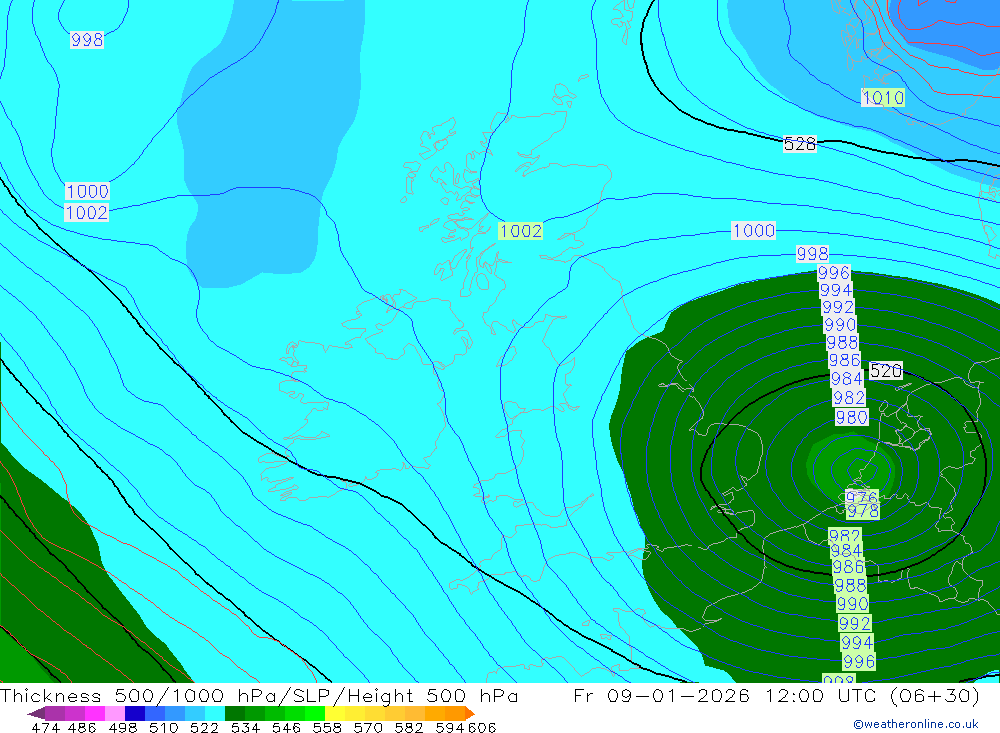Click the 1010 isobar label
The image size is (1000, 733).
883,98
